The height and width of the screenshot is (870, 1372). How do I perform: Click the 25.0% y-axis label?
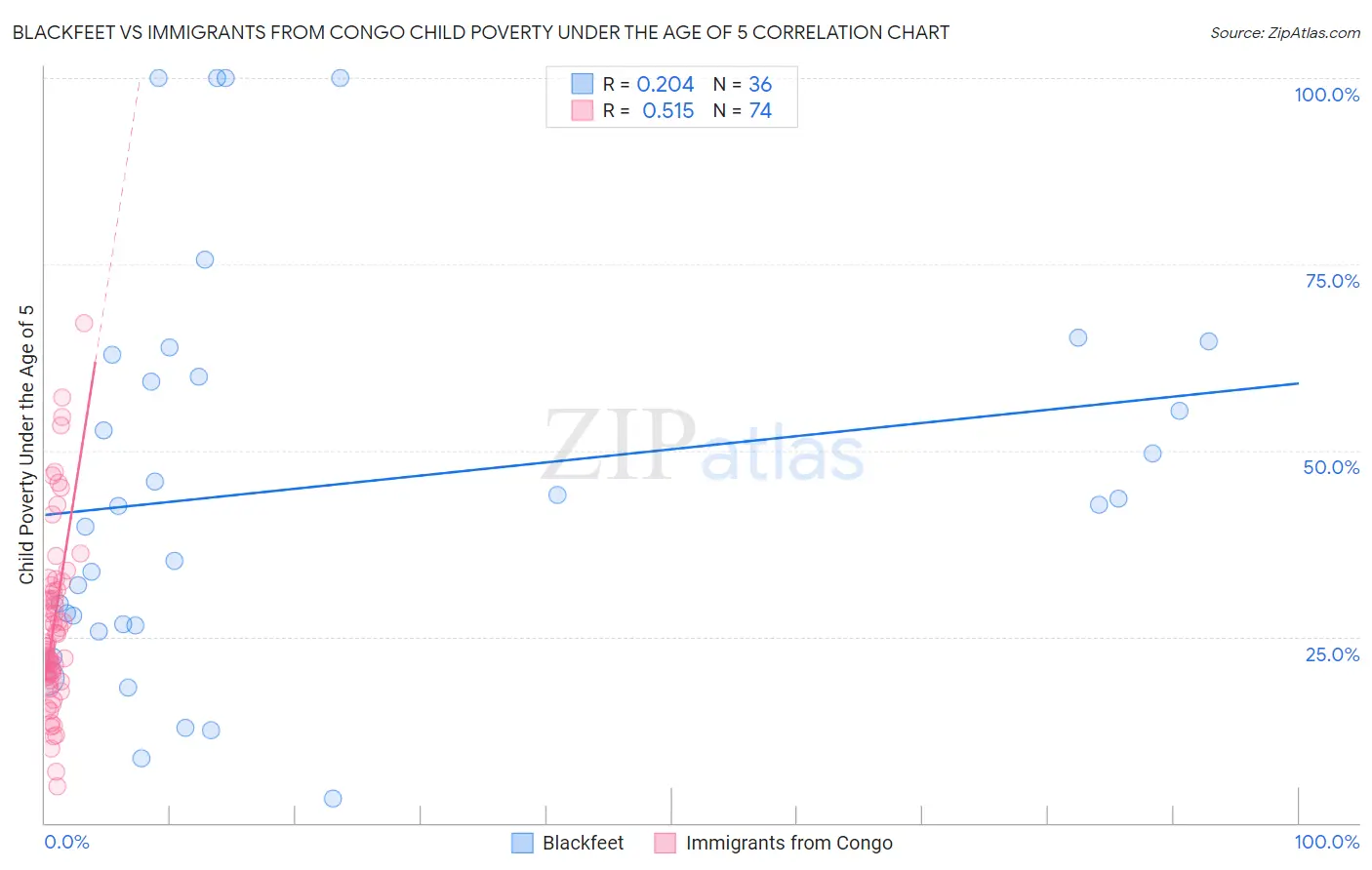coord(1332,653)
